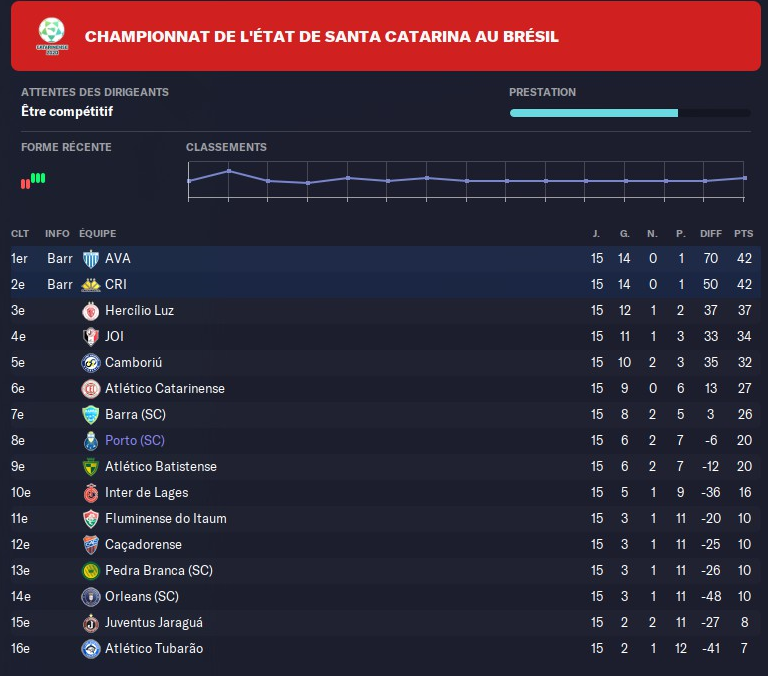Click the Atlético Tubarão club badge
768x676 pixels.
90,649
